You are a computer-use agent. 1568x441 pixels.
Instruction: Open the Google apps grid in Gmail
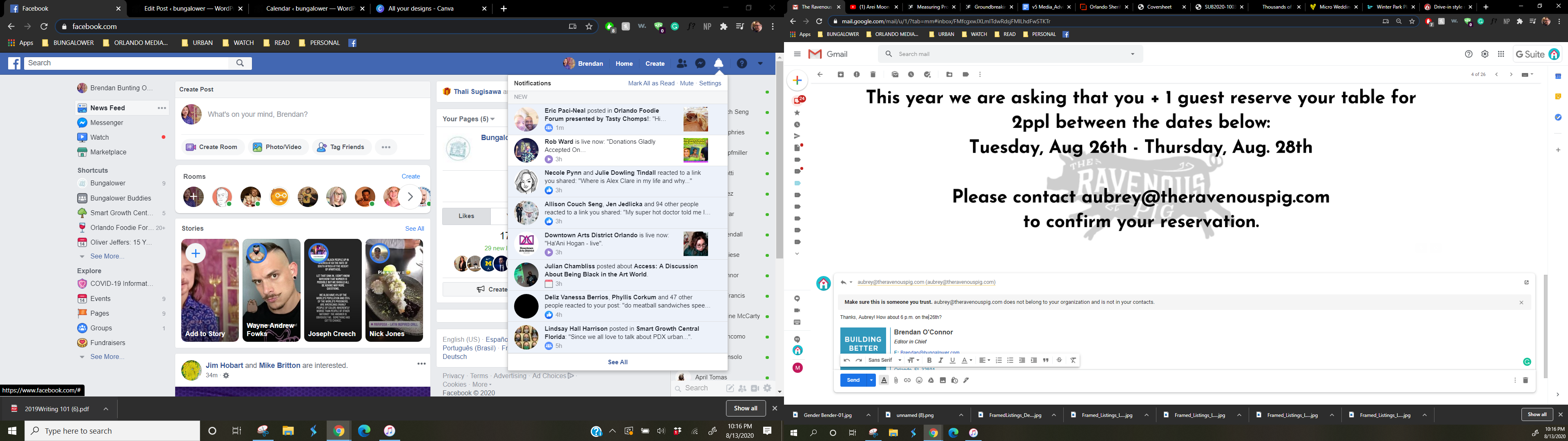[1501, 54]
